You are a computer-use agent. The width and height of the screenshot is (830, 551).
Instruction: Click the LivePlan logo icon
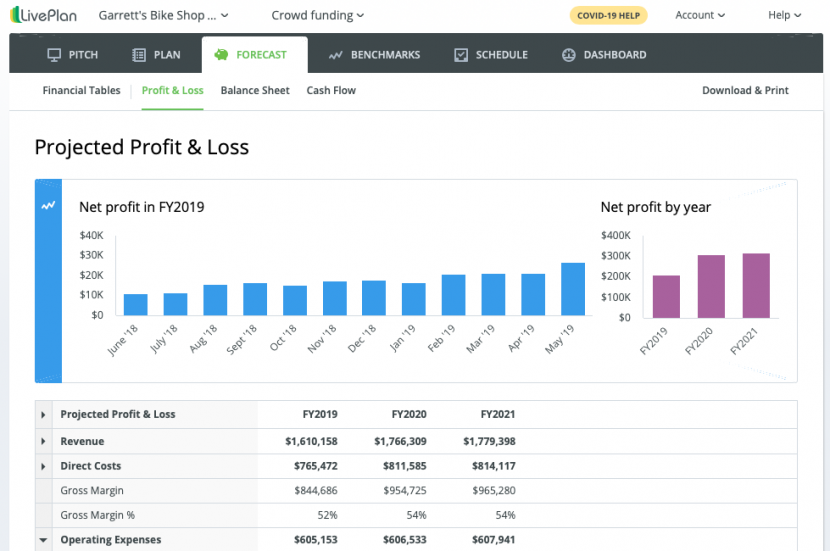(x=16, y=16)
